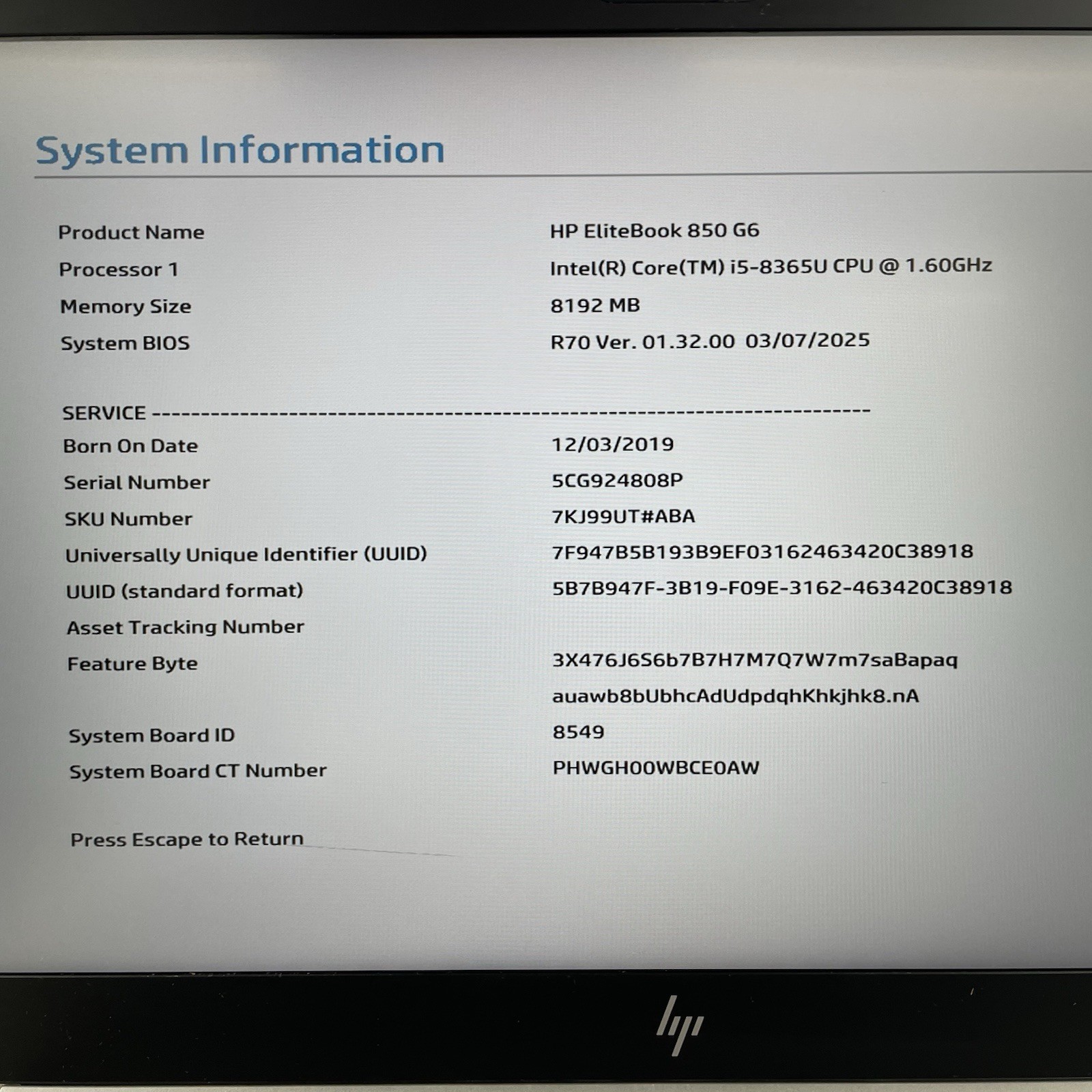Click the R70 Ver. 01.32.00 BIOS value
1092x1092 pixels.
pyautogui.click(x=710, y=341)
